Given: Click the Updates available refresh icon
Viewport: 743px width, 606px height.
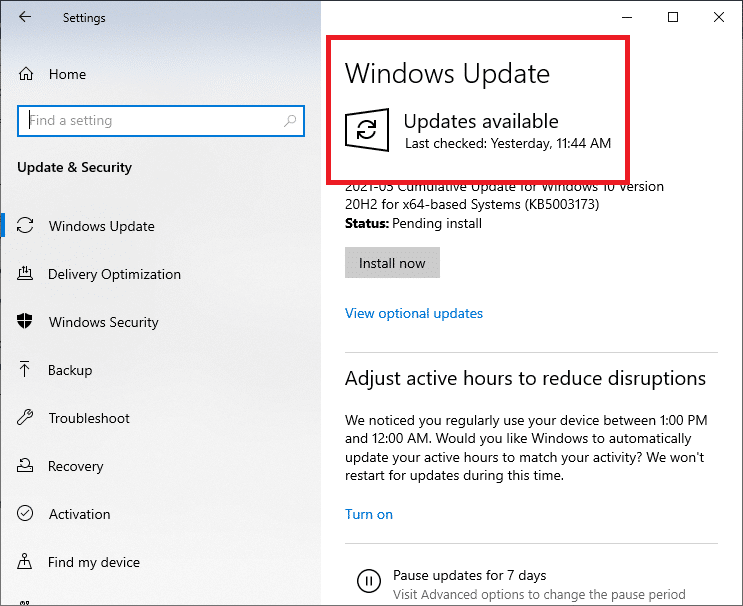Looking at the screenshot, I should [366, 131].
